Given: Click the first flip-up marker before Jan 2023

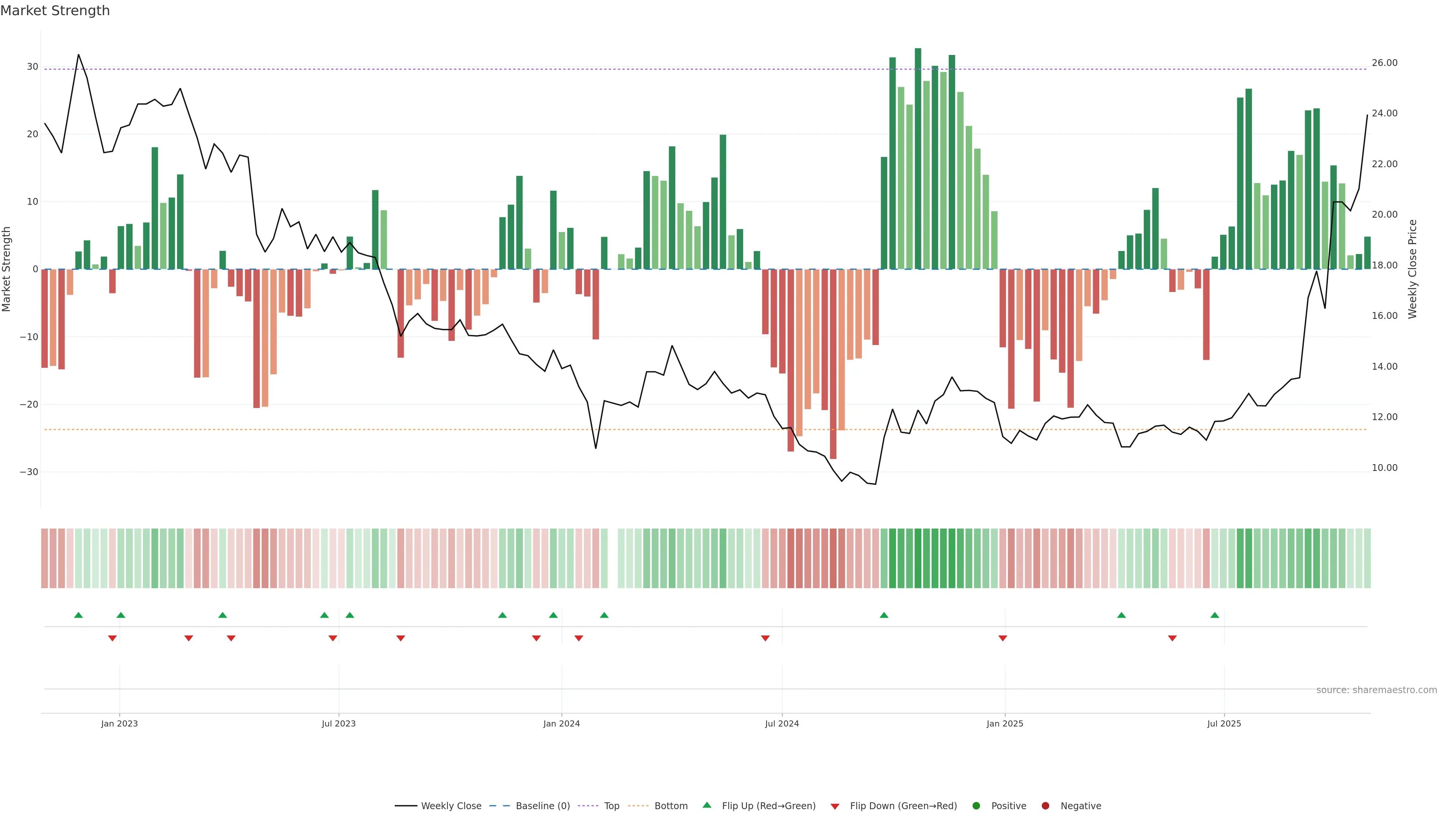Looking at the screenshot, I should click(78, 615).
